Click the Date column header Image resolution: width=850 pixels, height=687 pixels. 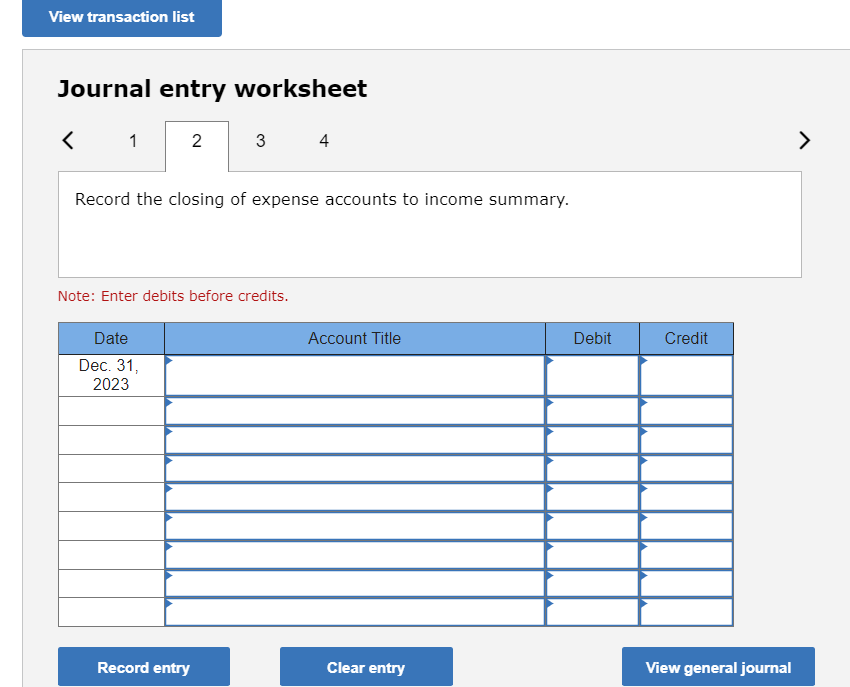[111, 338]
